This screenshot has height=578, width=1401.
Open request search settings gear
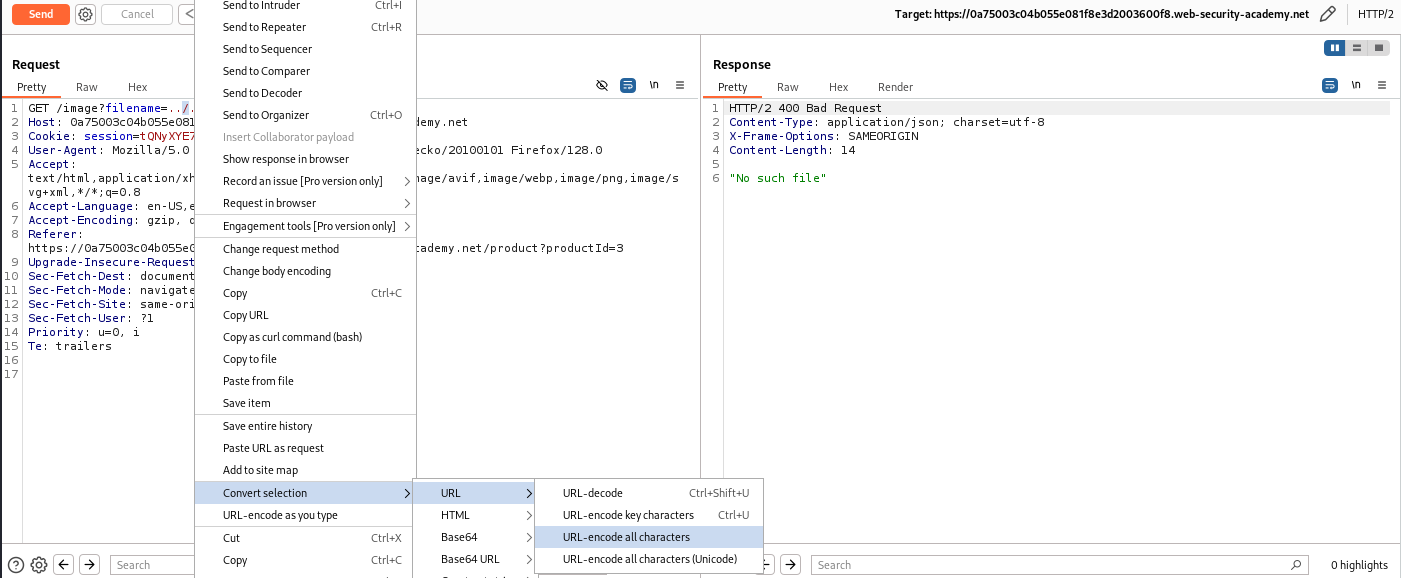pos(39,565)
